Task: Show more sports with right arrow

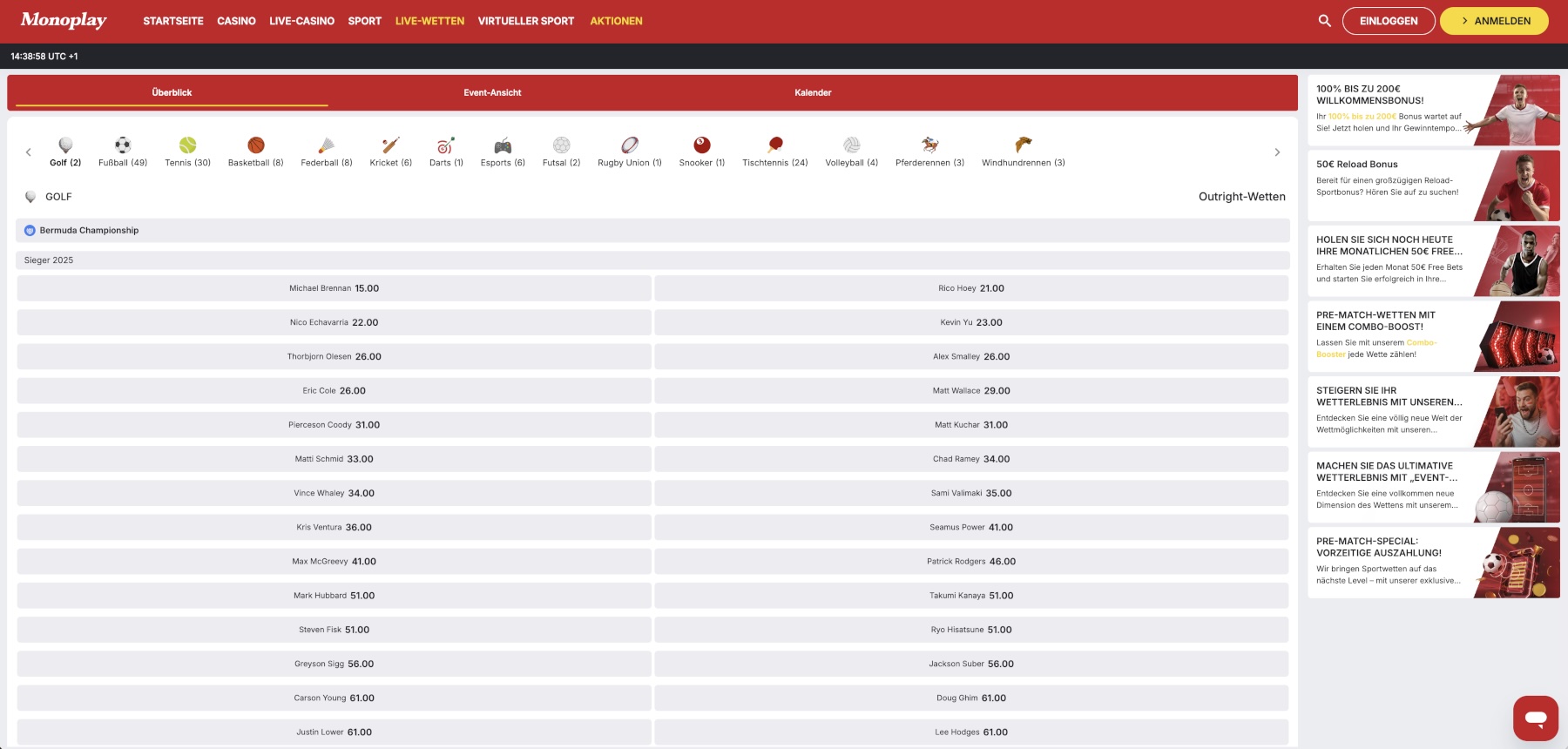Action: [1277, 152]
